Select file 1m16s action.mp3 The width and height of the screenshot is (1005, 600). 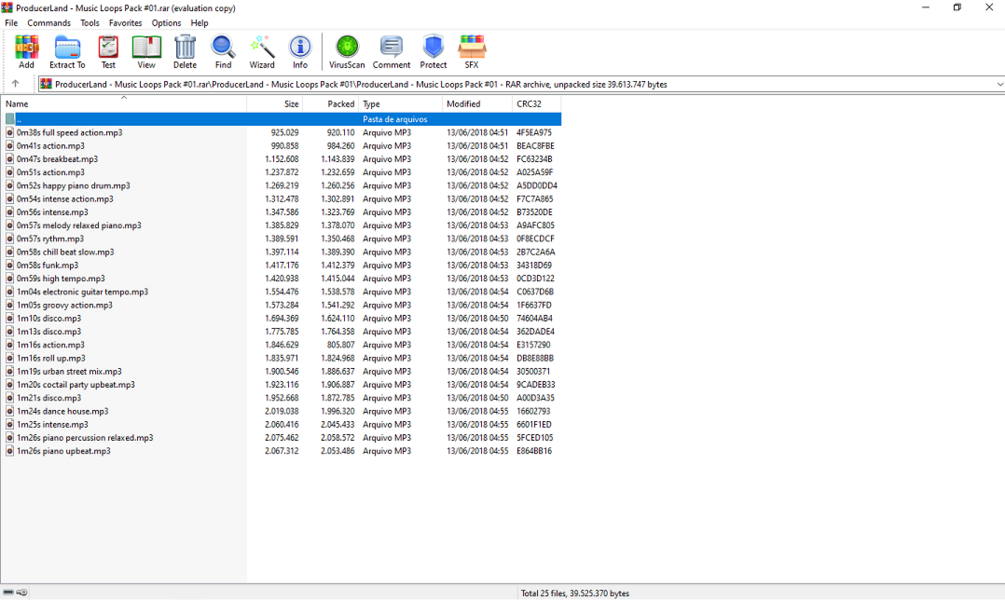coord(281,345)
